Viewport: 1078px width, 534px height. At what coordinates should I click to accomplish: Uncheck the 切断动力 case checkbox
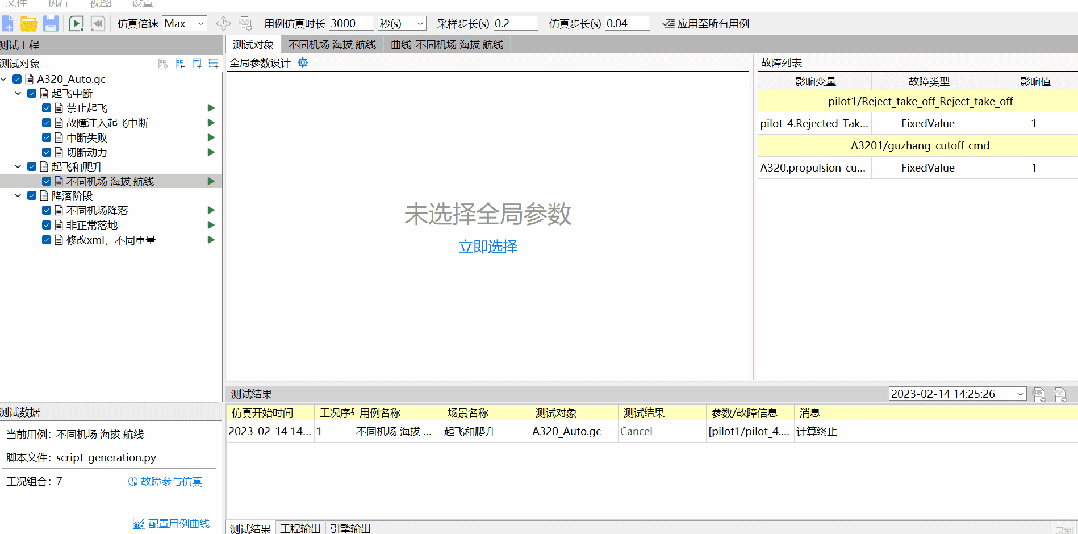click(x=46, y=152)
